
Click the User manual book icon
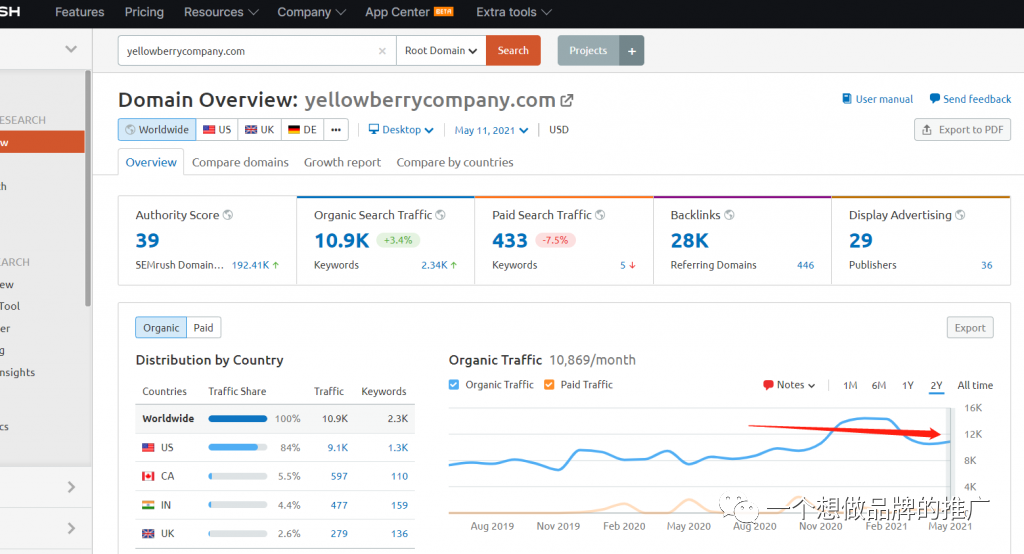[x=846, y=99]
